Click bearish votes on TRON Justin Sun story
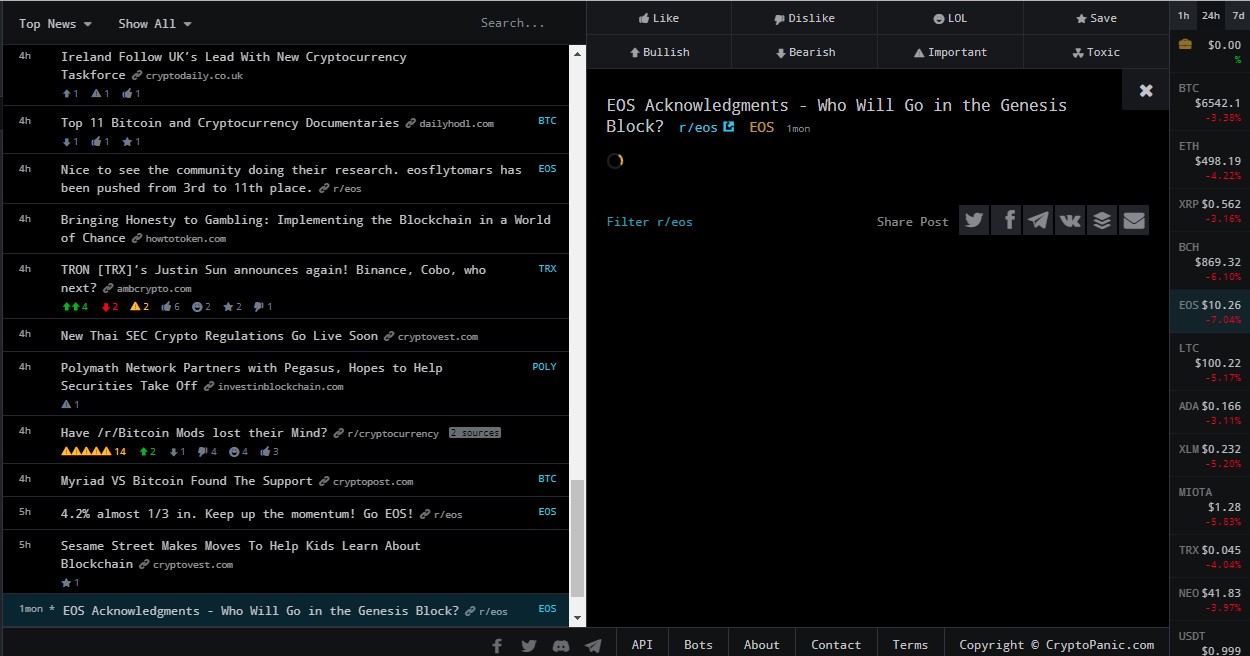Viewport: 1250px width, 656px height. [110, 307]
